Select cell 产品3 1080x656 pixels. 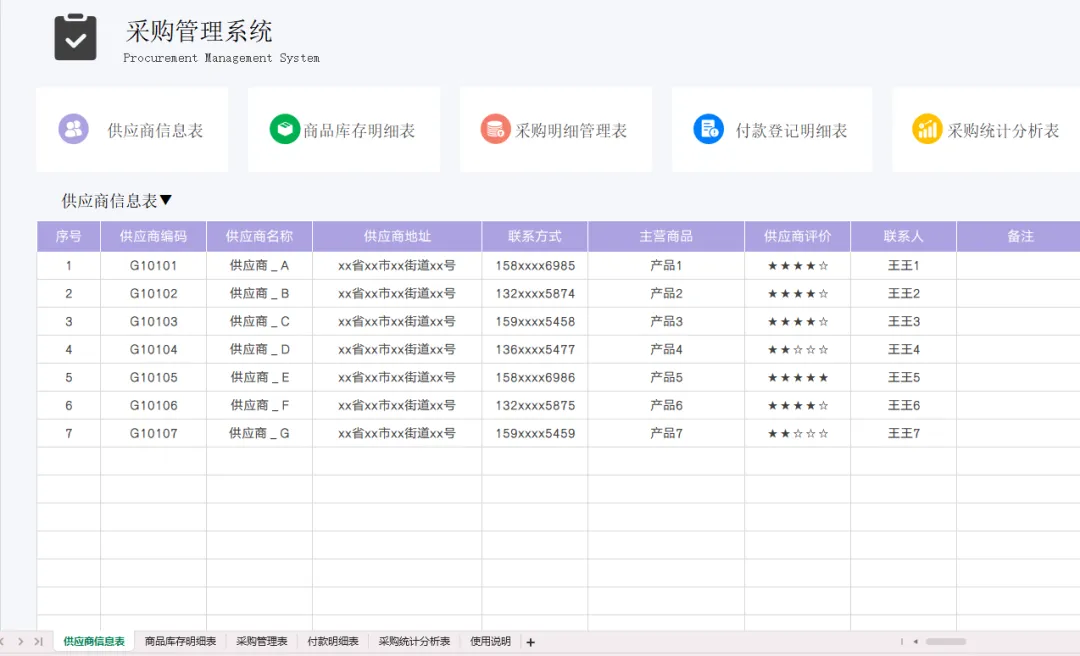666,322
